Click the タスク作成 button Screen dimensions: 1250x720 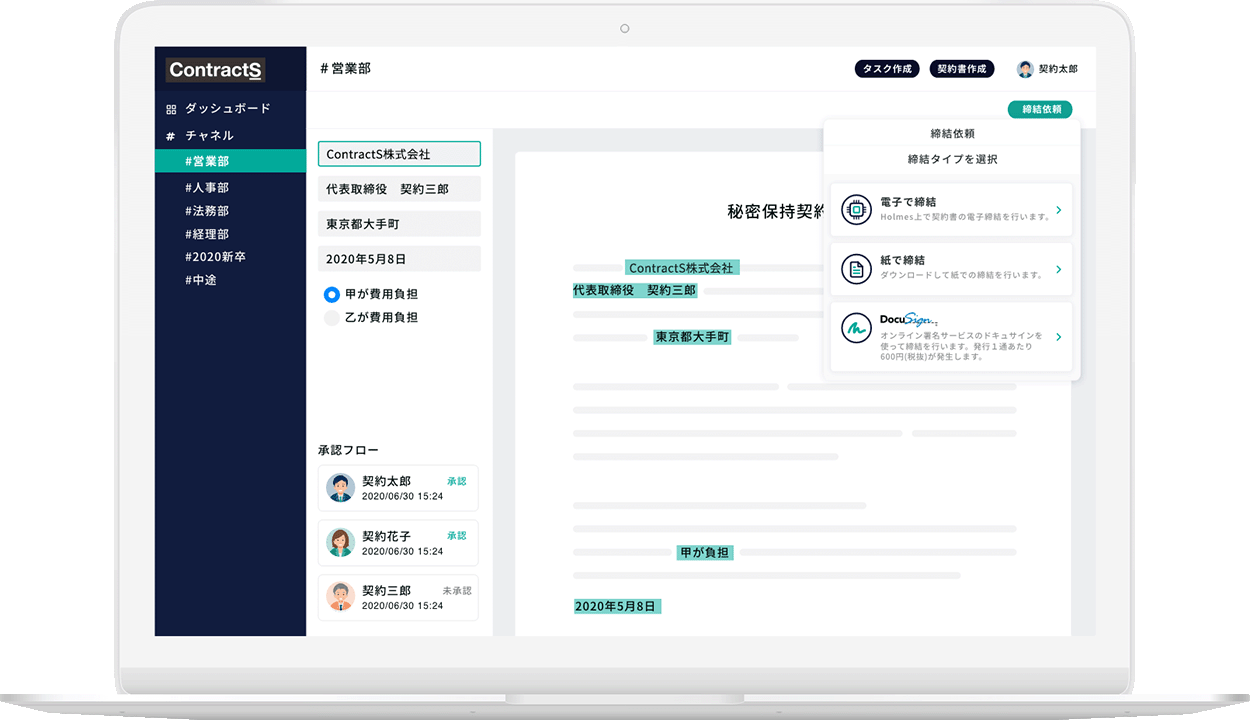click(x=886, y=68)
